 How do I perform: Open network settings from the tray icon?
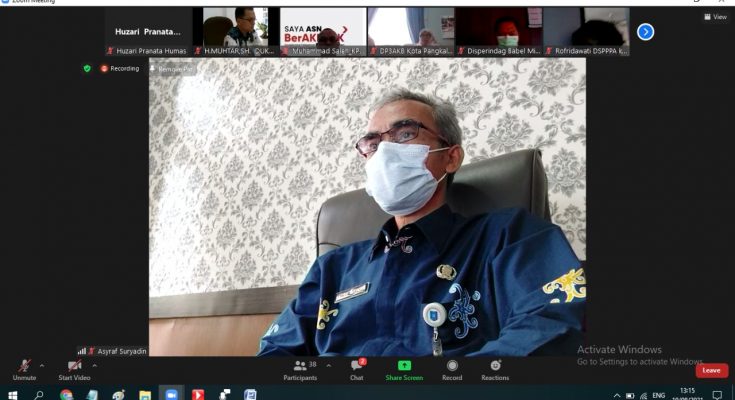(x=644, y=396)
